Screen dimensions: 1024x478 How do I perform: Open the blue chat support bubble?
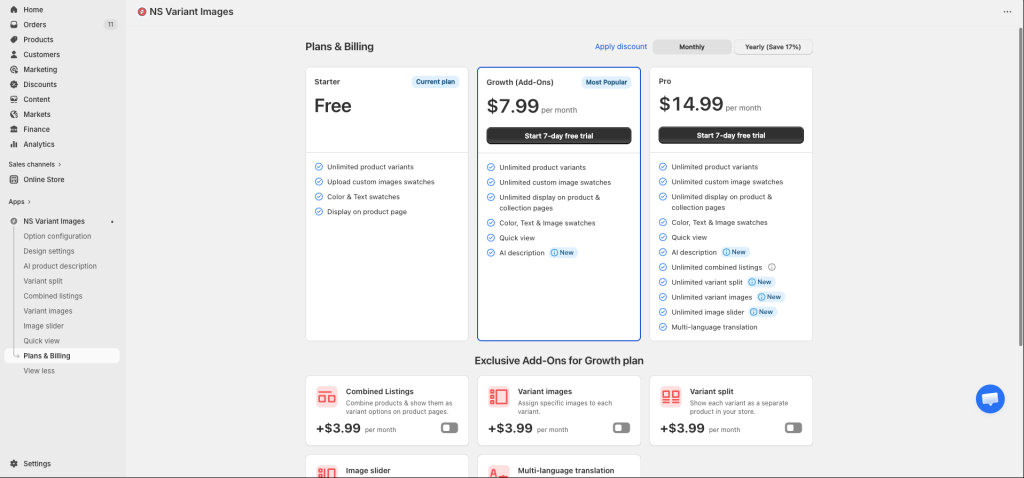point(990,399)
